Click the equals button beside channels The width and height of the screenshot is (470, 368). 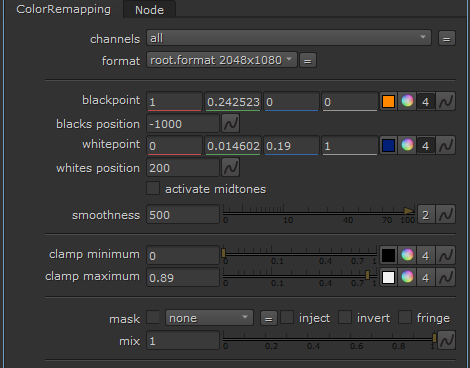pyautogui.click(x=447, y=38)
